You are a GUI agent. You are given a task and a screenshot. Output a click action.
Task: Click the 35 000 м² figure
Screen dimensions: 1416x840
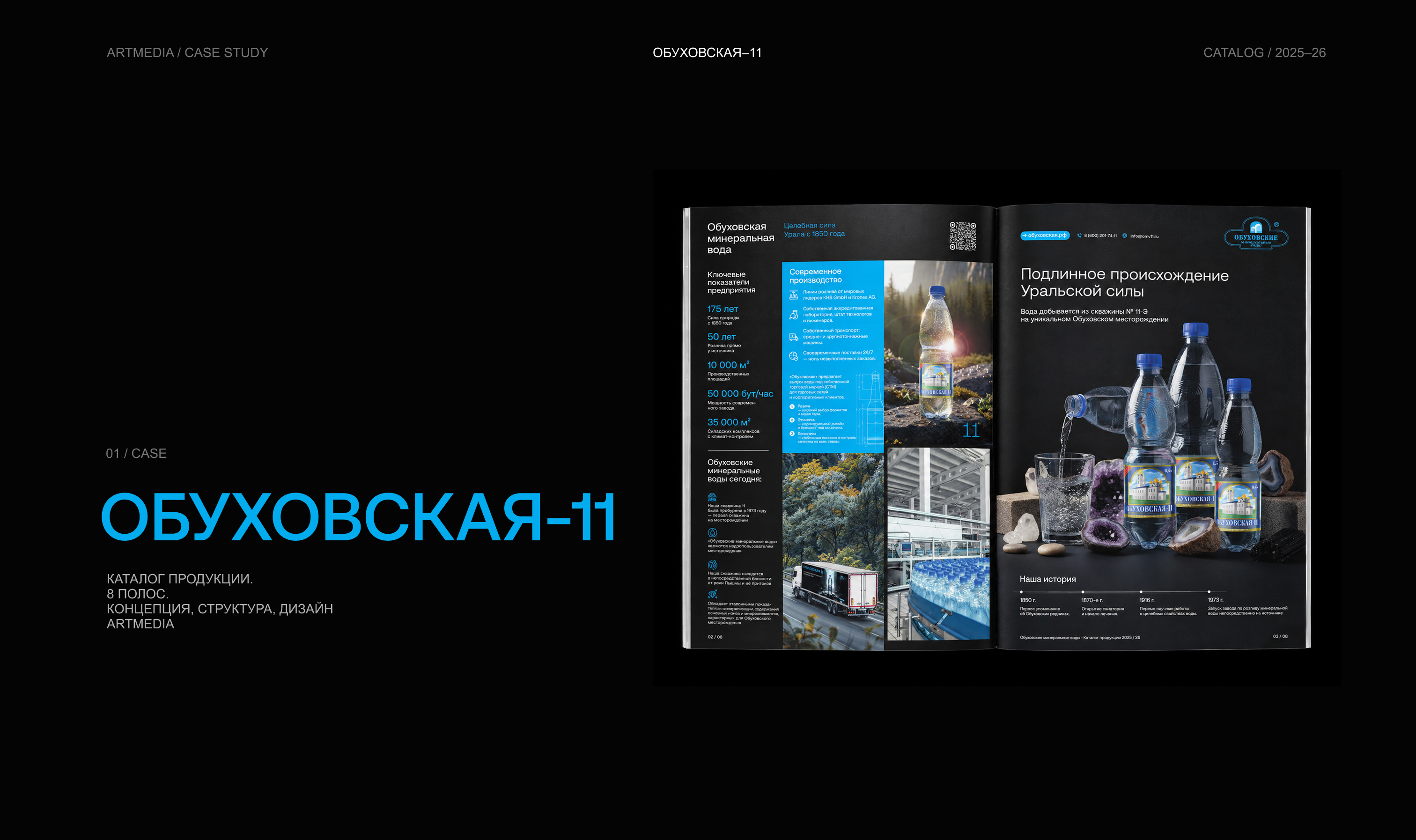729,422
